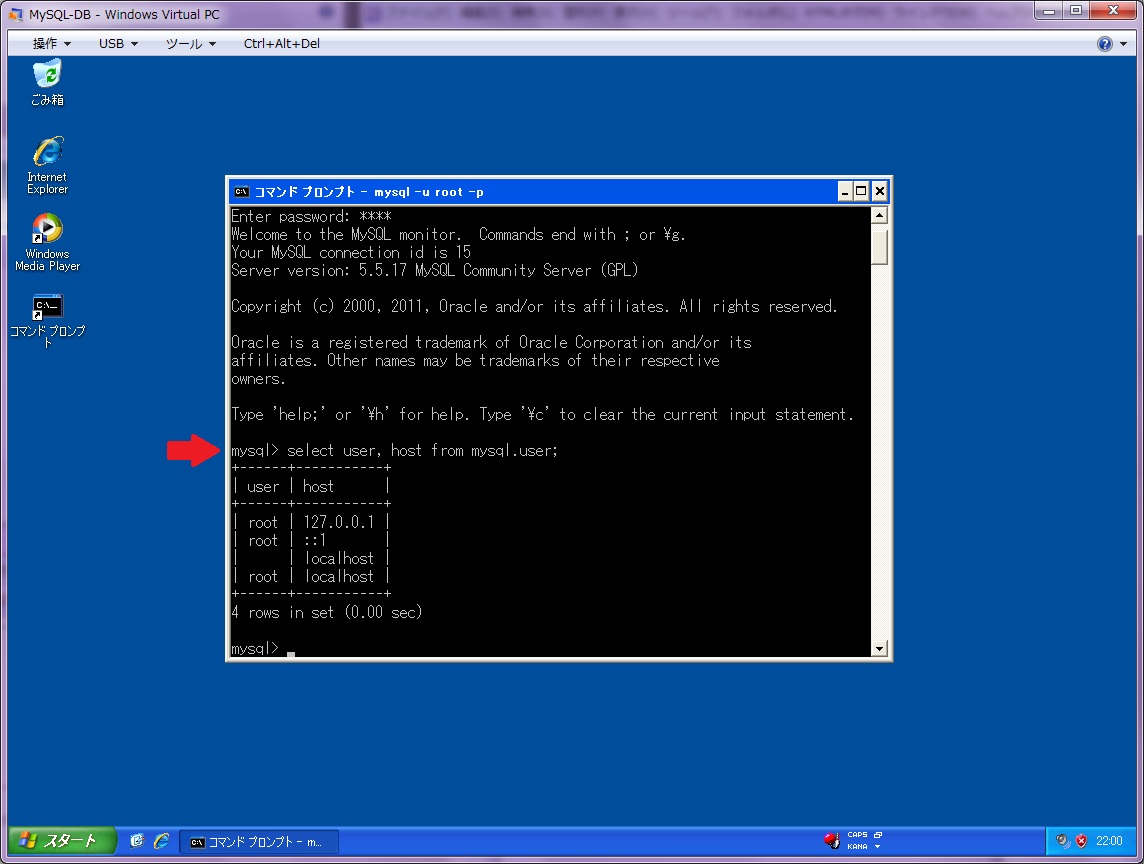Toggle CAPS in the language bar
Viewport: 1144px width, 864px height.
(857, 835)
